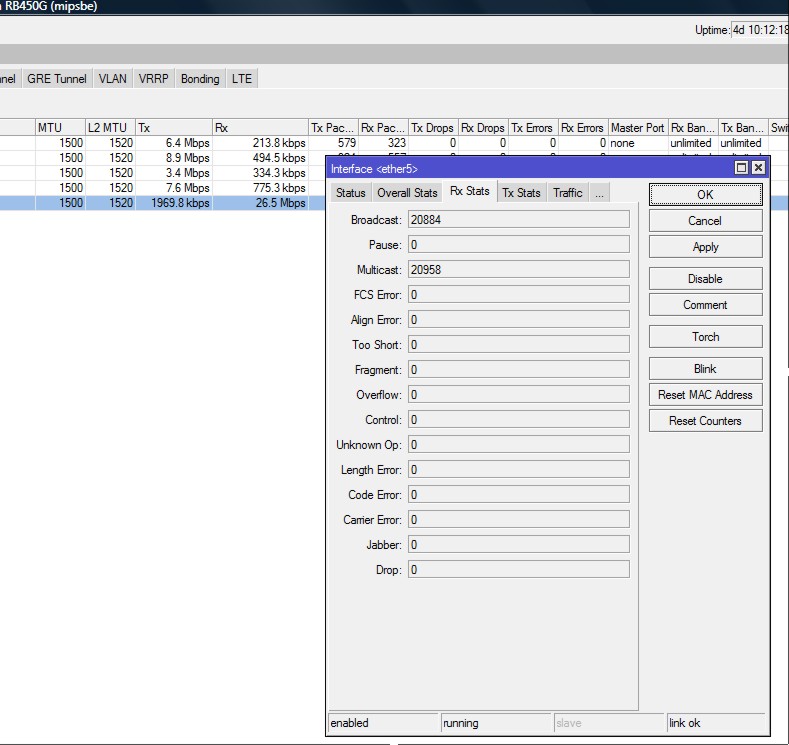Screen dimensions: 789x745
Task: Switch to the Status tab
Action: tap(350, 193)
